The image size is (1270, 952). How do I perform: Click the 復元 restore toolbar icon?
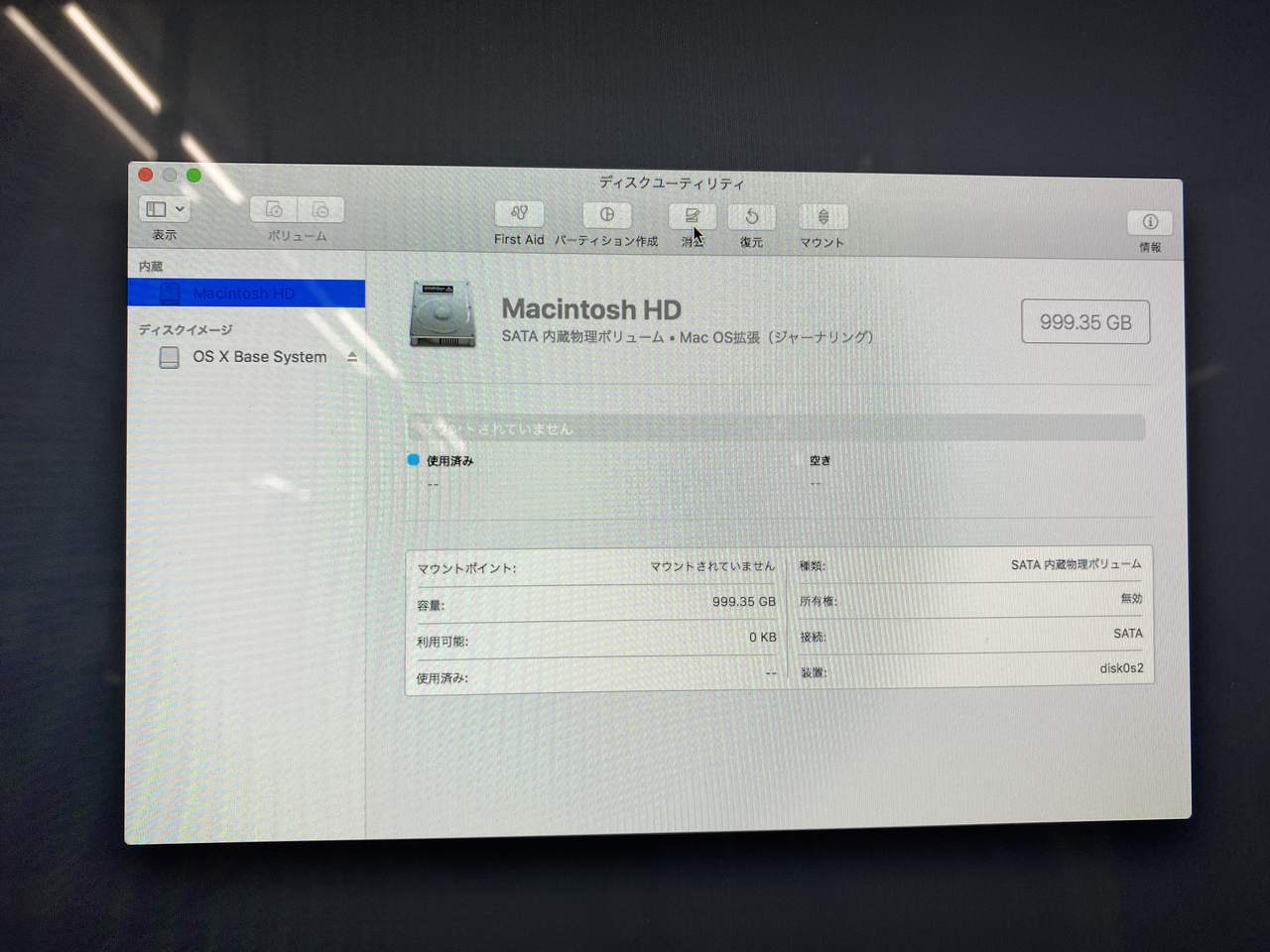coord(752,217)
